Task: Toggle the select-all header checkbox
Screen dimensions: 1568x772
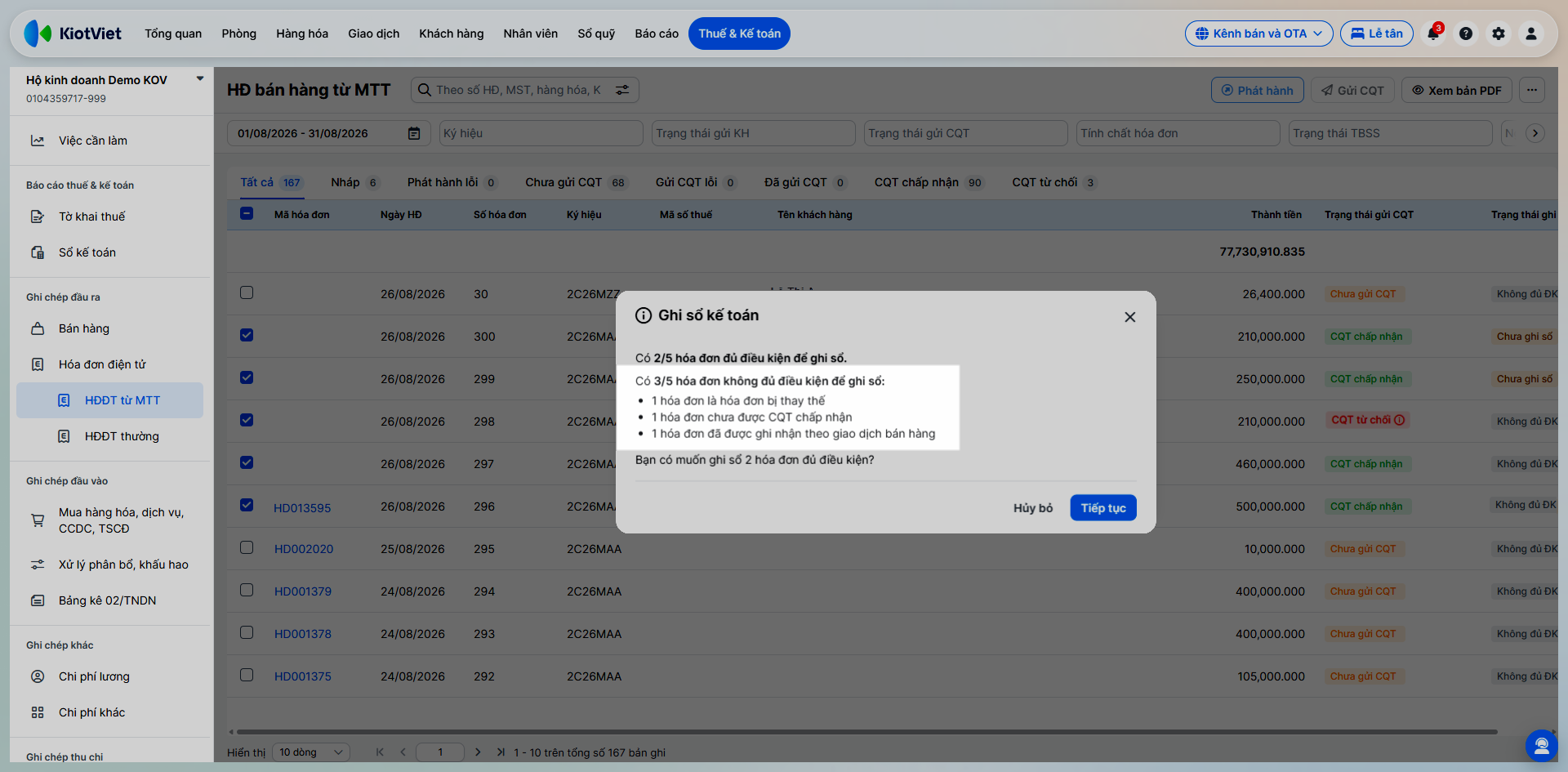Action: (247, 213)
